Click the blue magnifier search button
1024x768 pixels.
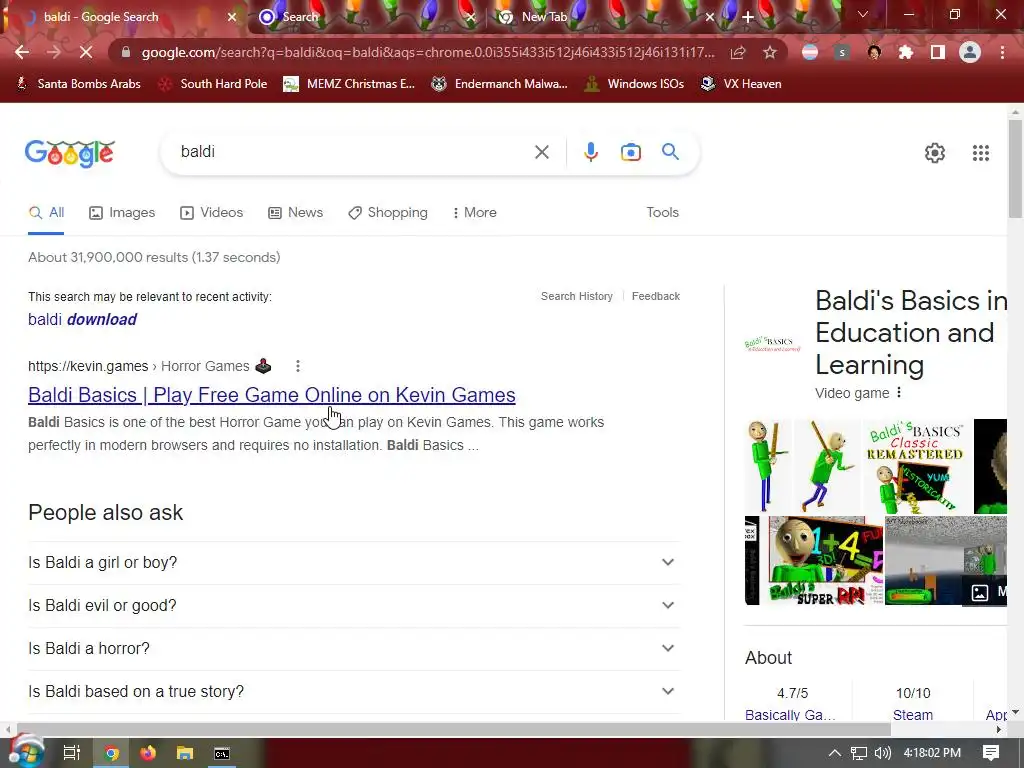pyautogui.click(x=670, y=152)
